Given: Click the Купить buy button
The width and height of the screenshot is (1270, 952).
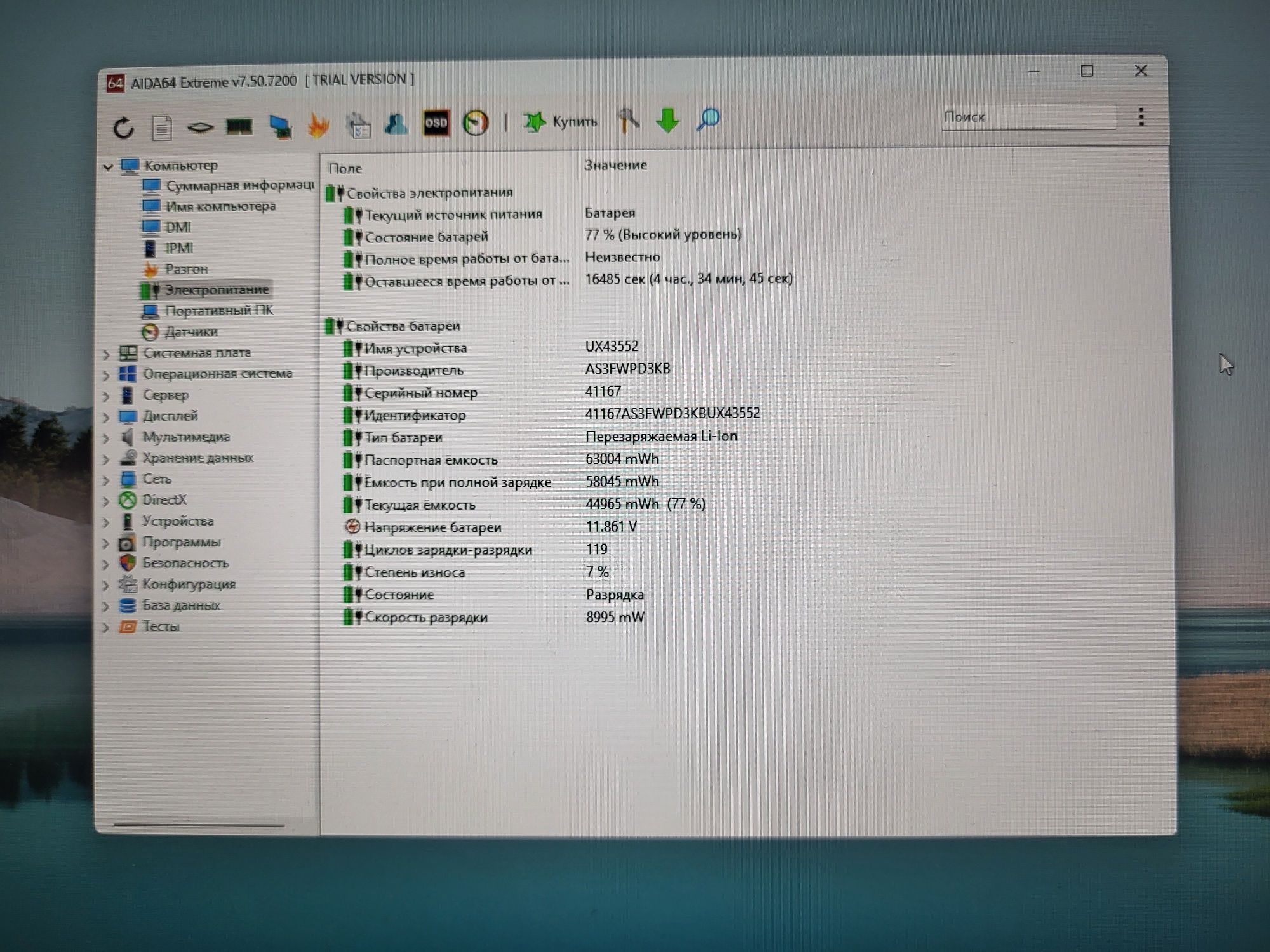Looking at the screenshot, I should tap(560, 121).
